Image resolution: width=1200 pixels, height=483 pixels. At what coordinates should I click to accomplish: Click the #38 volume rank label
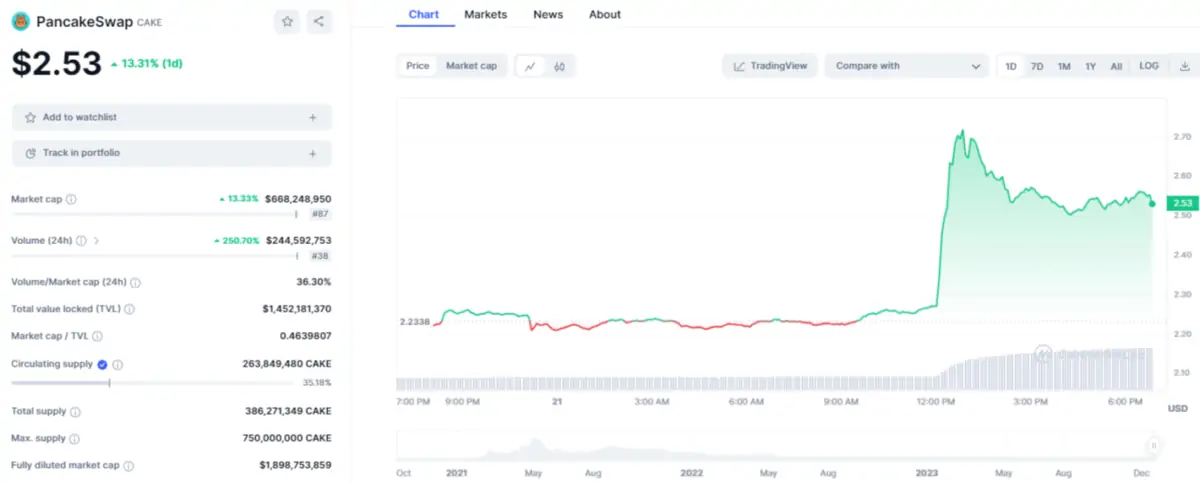click(321, 256)
